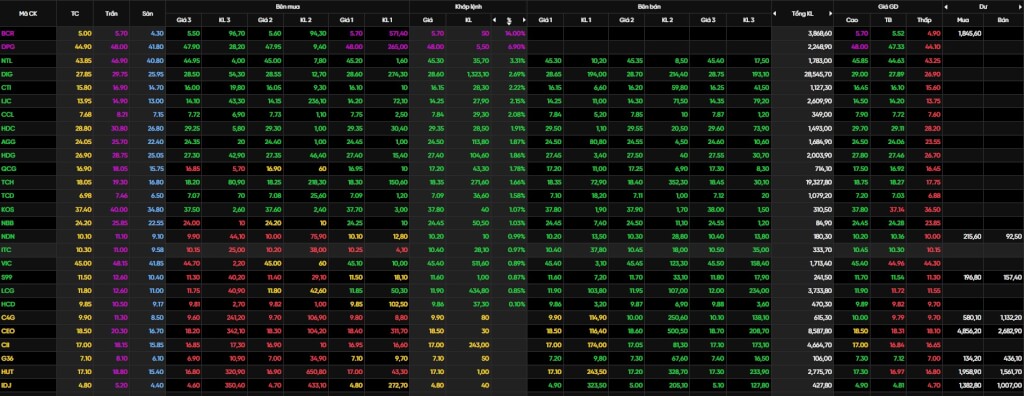This screenshot has height=396, width=1024.
Task: Click the left arrow next to Tổng KL
Action: 775,13
